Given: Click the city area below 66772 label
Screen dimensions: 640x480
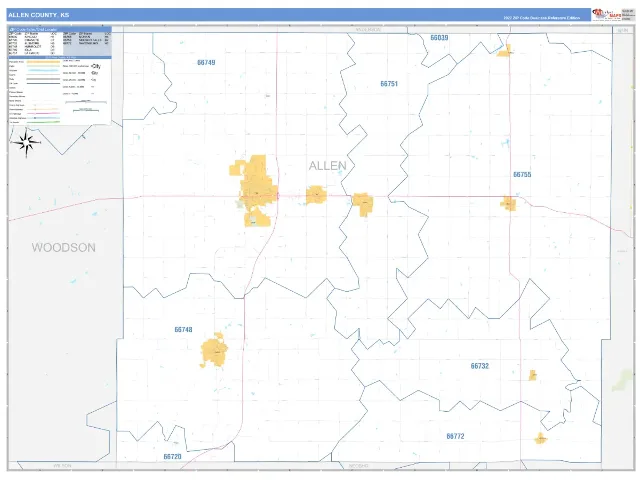Looking at the screenshot, I should coord(541,439).
